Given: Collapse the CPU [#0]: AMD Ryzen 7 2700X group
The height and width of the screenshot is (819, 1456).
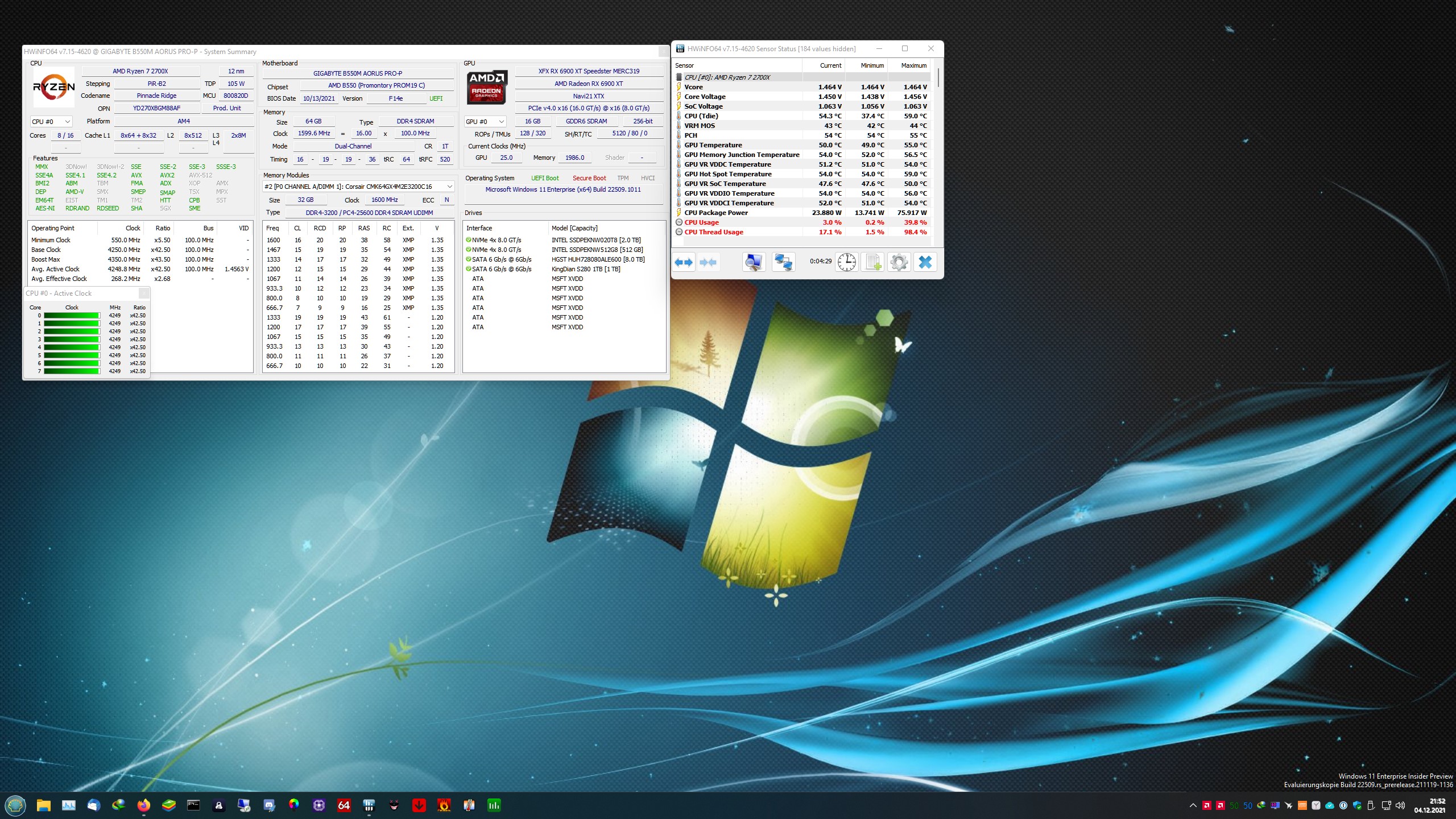Looking at the screenshot, I should point(680,77).
